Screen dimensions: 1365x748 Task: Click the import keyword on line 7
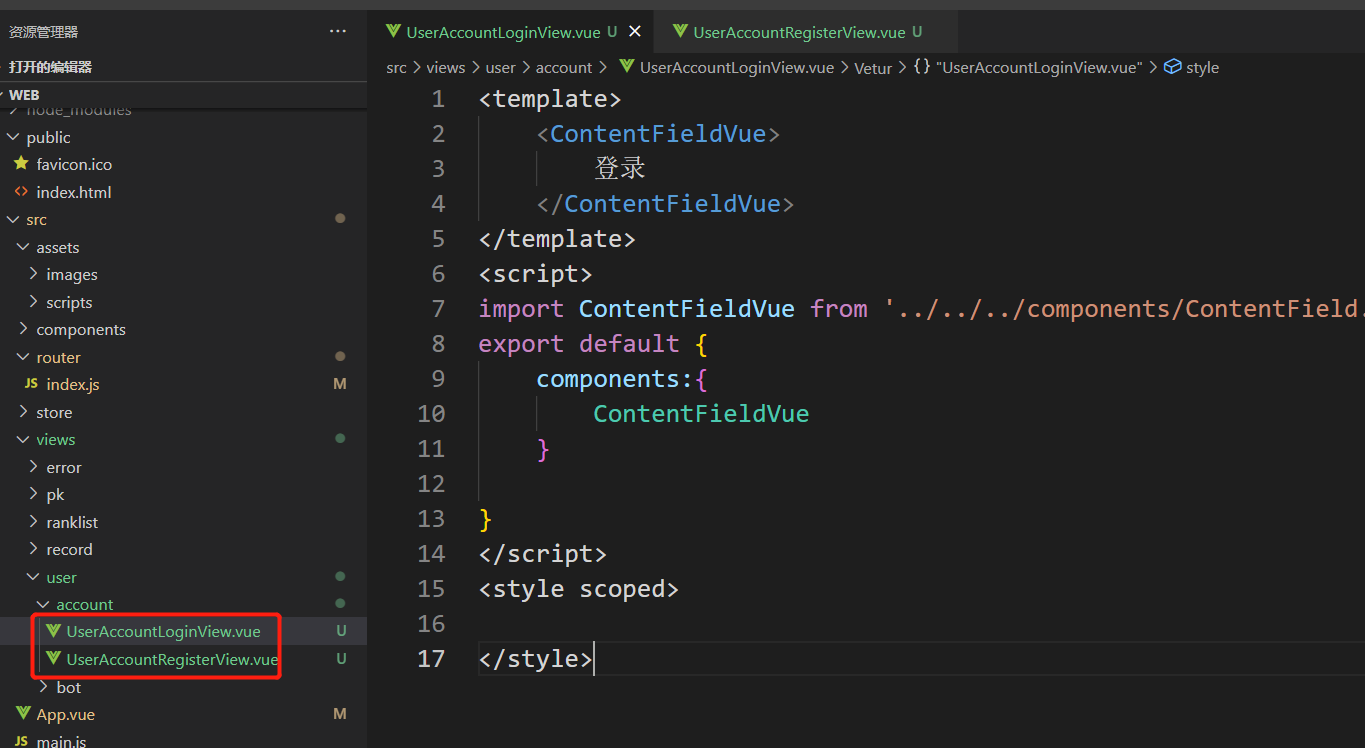[x=521, y=309]
